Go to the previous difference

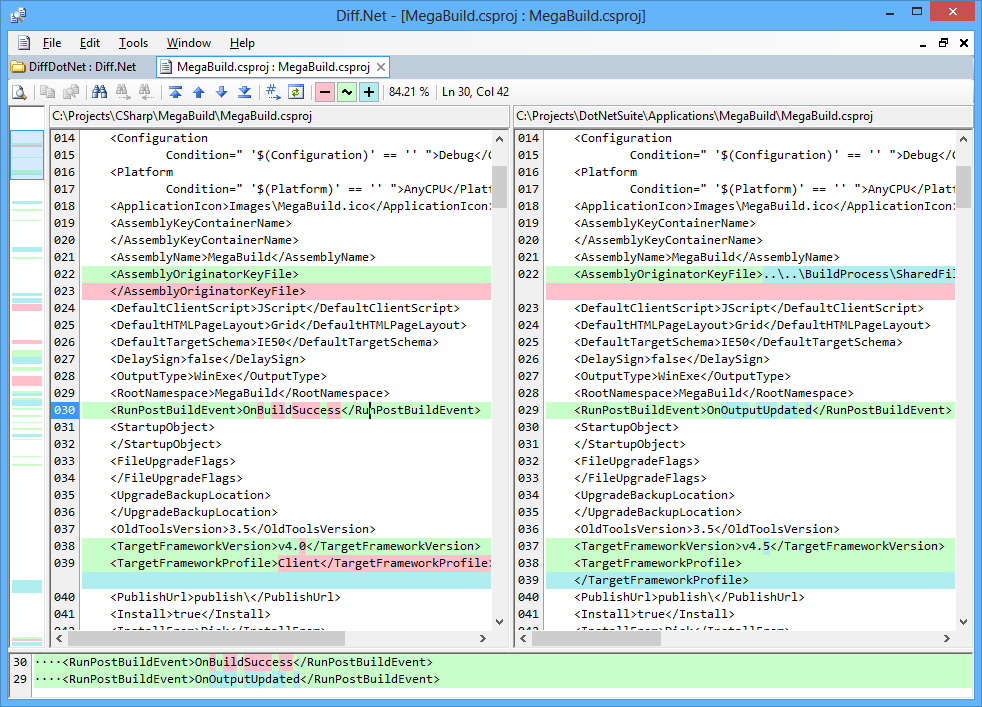click(x=197, y=91)
